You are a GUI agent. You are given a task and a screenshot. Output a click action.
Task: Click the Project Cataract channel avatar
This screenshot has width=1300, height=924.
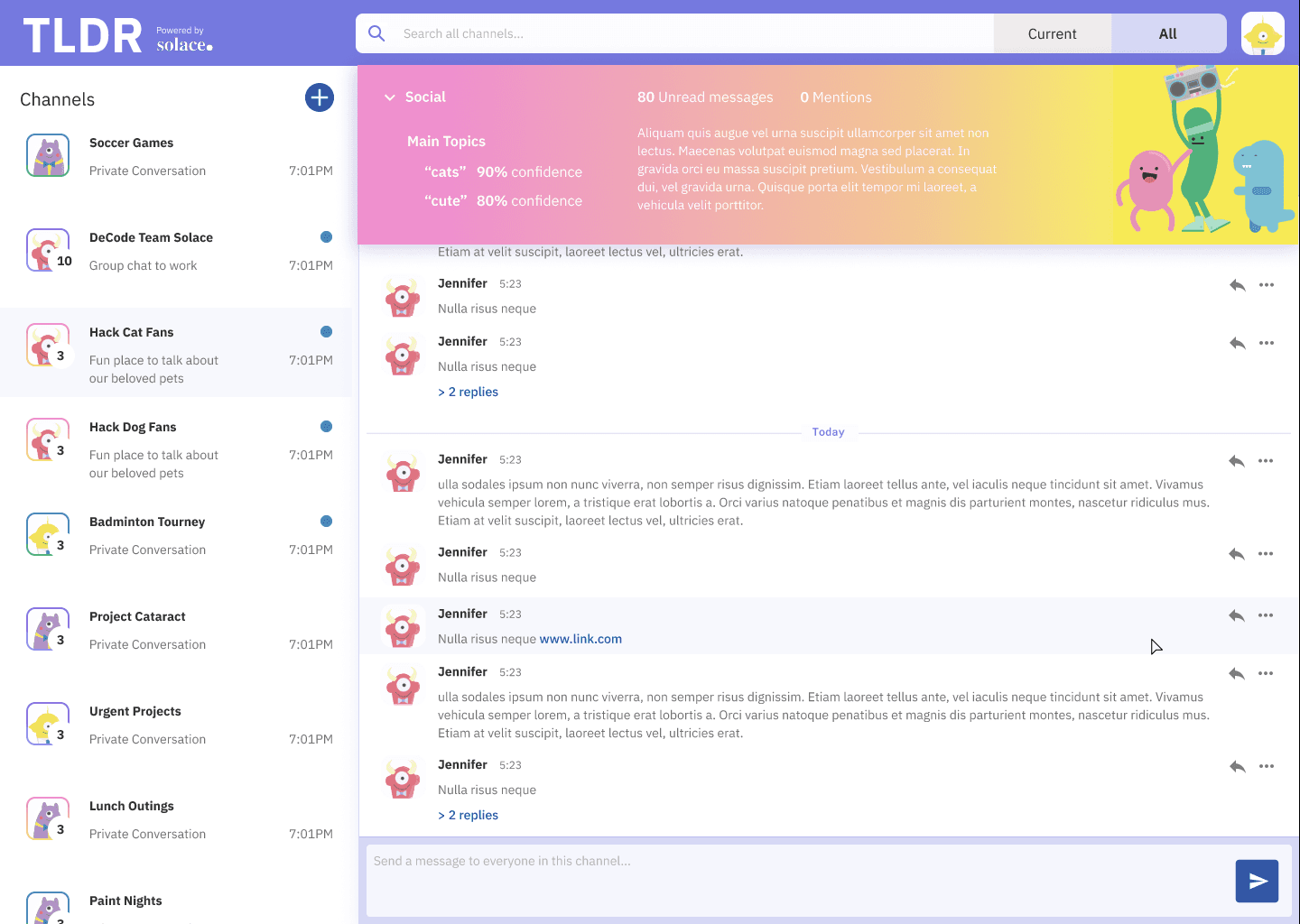(x=48, y=629)
